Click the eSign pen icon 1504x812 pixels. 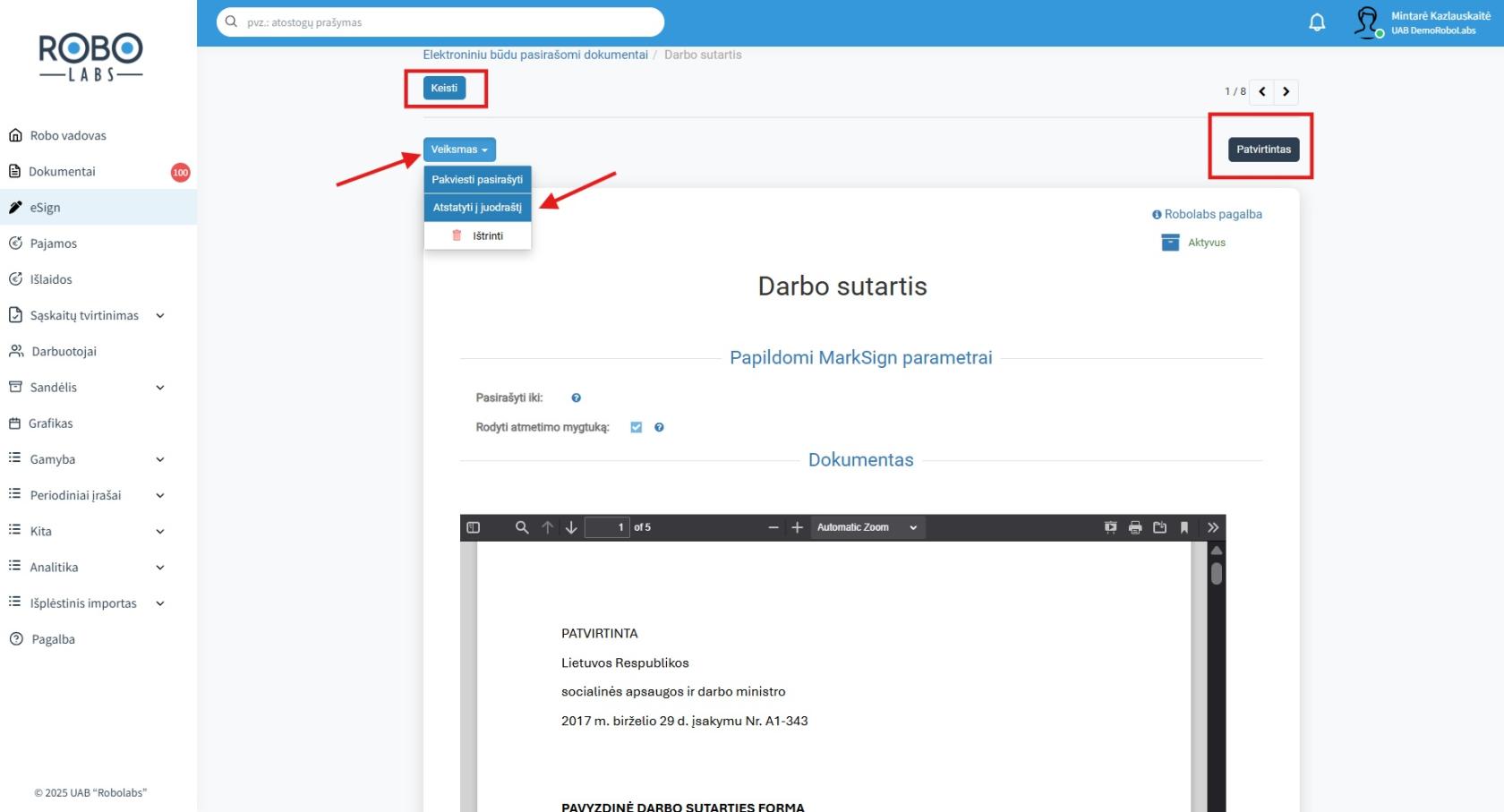[x=15, y=207]
